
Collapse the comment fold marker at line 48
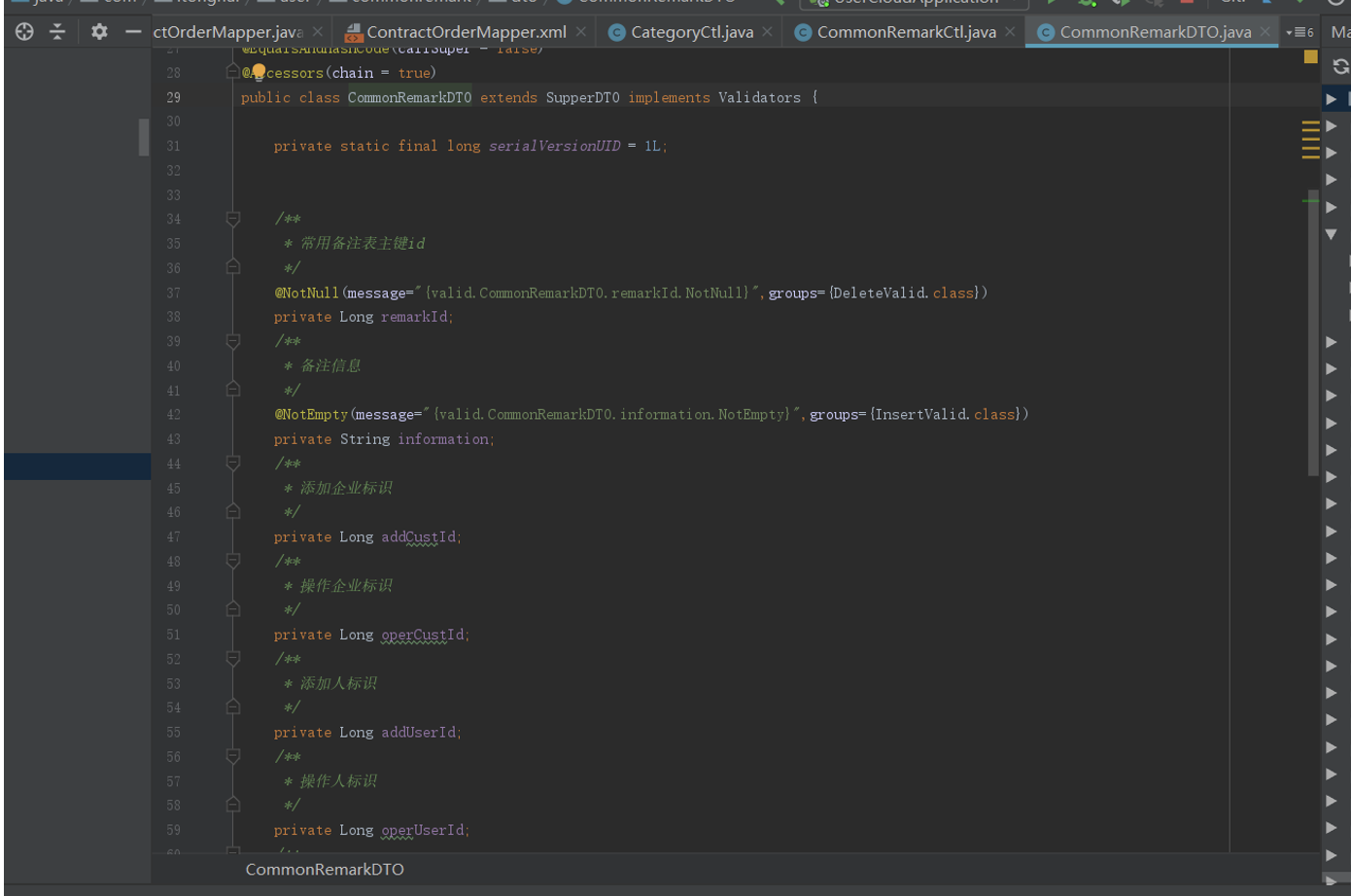[233, 561]
